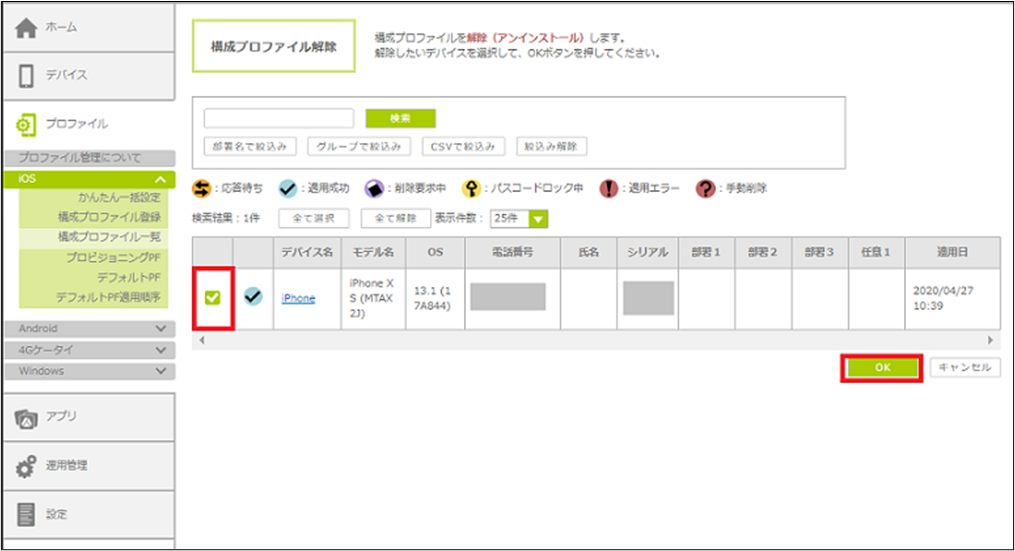Image resolution: width=1015 pixels, height=551 pixels.
Task: Open the iPhone device name link
Action: pos(298,298)
